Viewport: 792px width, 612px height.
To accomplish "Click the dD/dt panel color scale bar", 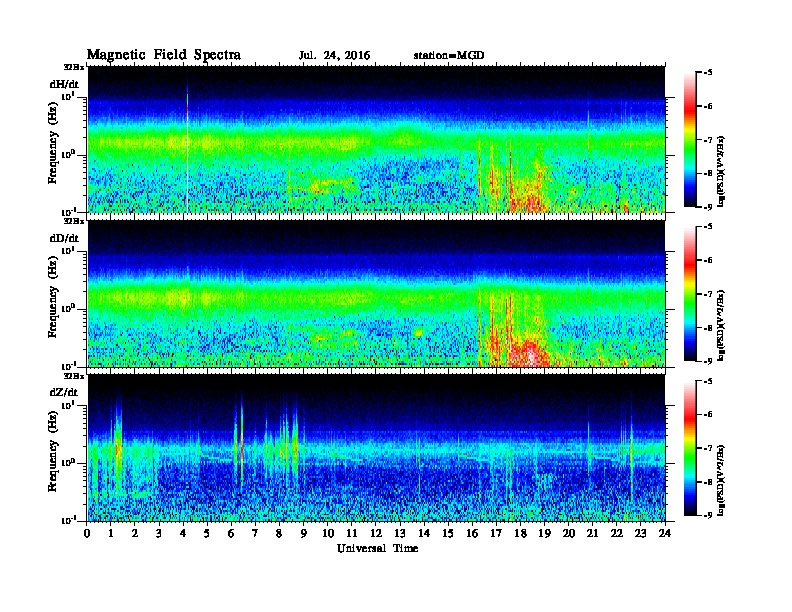I will tap(690, 294).
